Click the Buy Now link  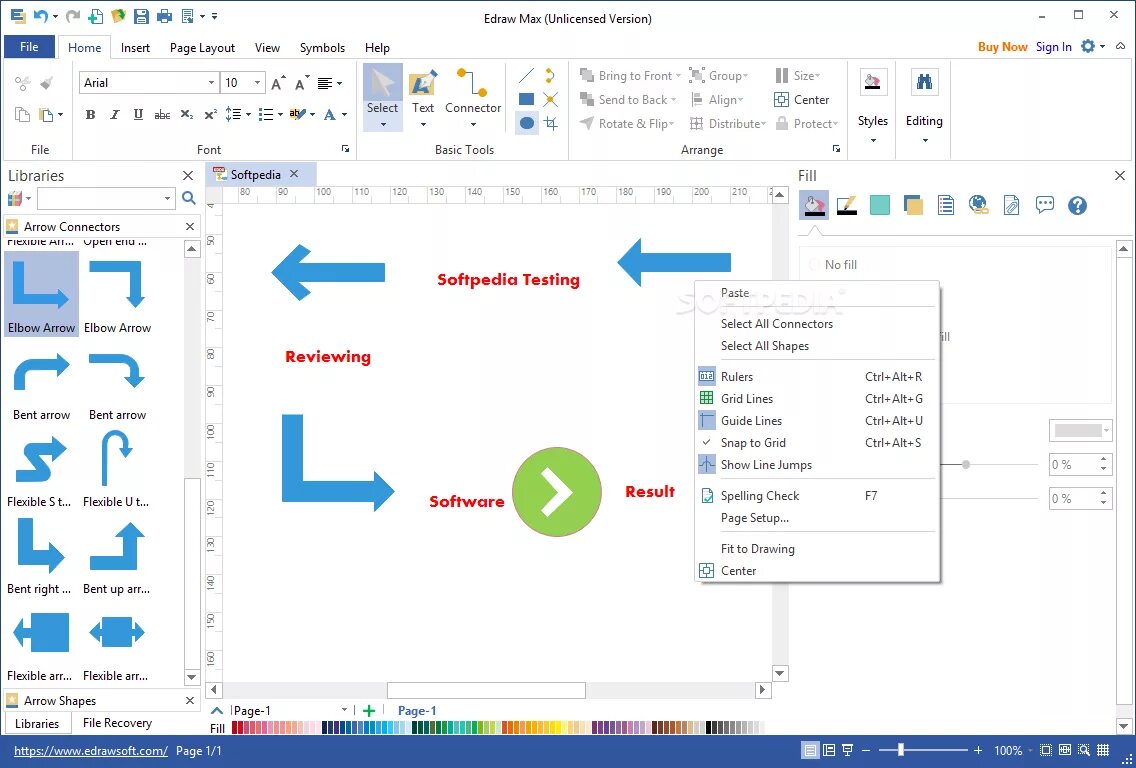1003,47
